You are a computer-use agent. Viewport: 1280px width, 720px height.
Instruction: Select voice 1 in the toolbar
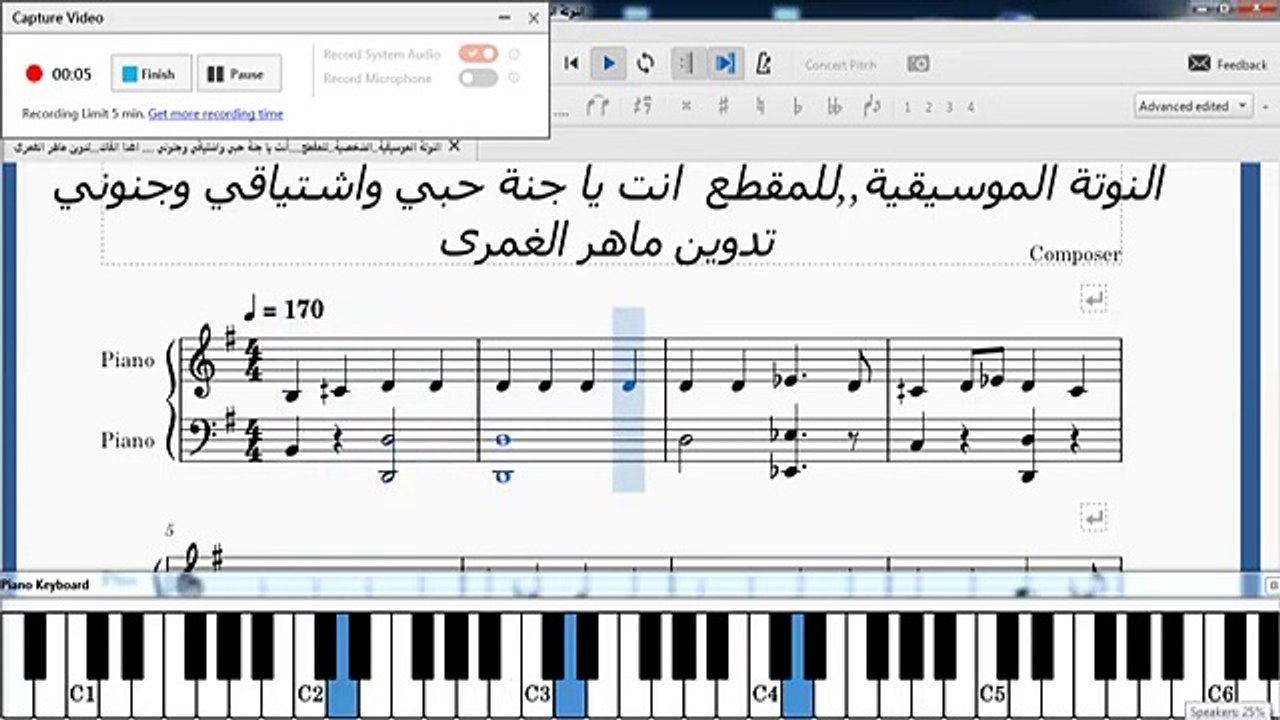click(907, 107)
